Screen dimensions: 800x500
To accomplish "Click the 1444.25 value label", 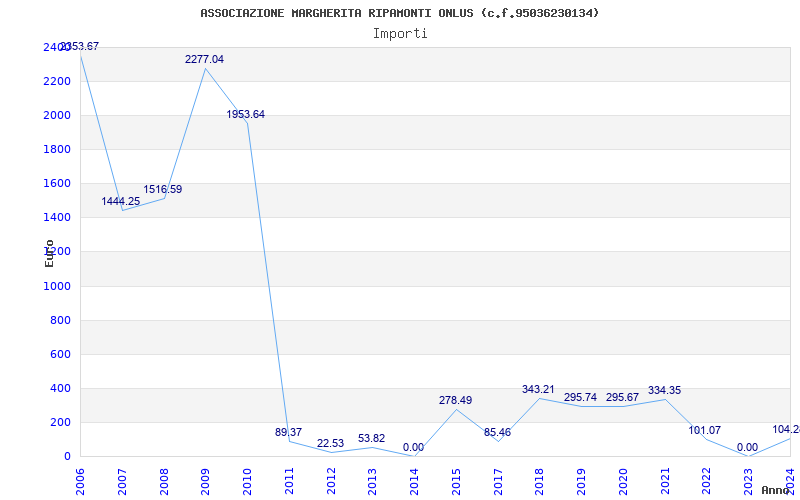I will tap(120, 201).
